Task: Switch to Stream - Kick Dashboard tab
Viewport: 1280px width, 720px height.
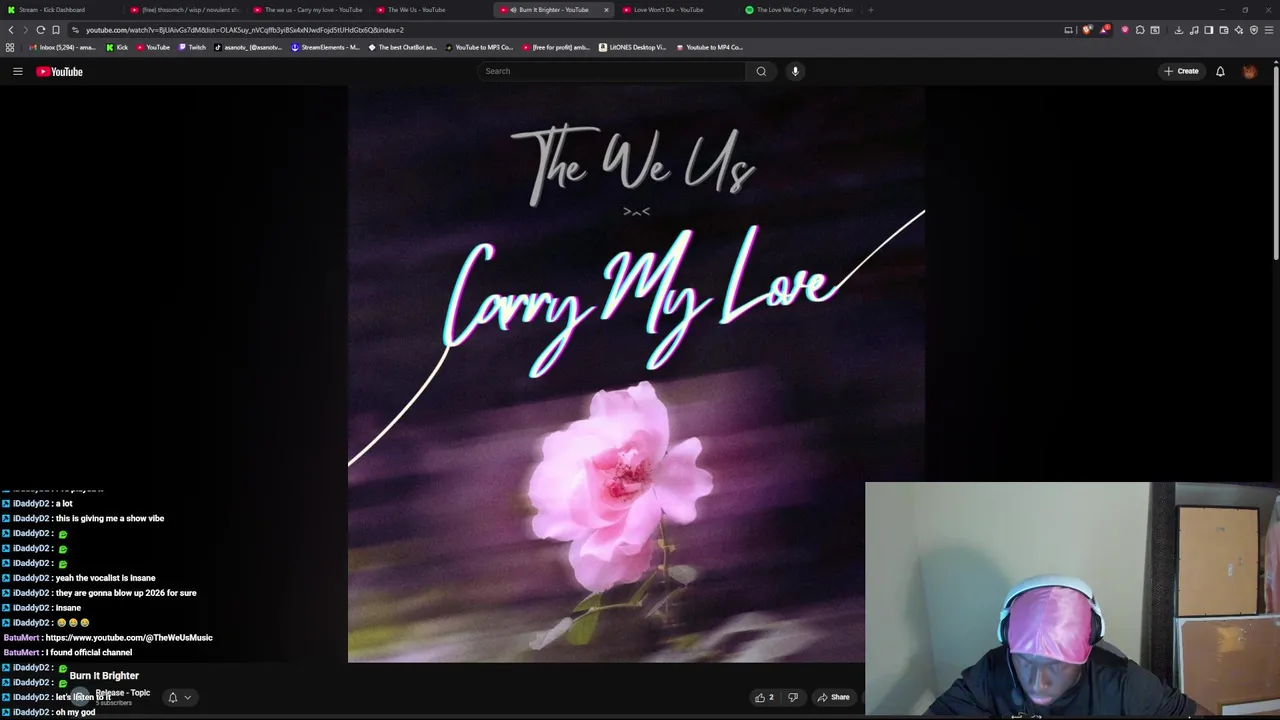Action: (60, 10)
